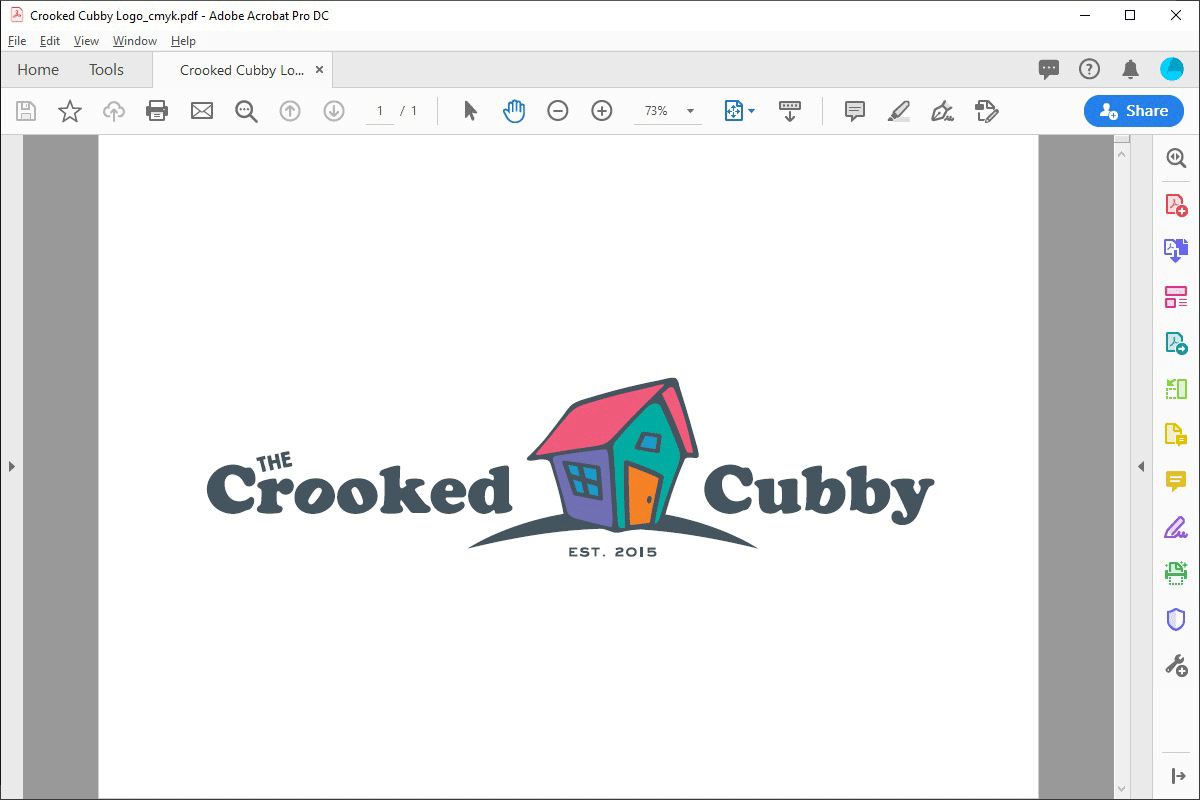This screenshot has height=800, width=1200.
Task: Open Find text with the magnifier icon
Action: [246, 111]
